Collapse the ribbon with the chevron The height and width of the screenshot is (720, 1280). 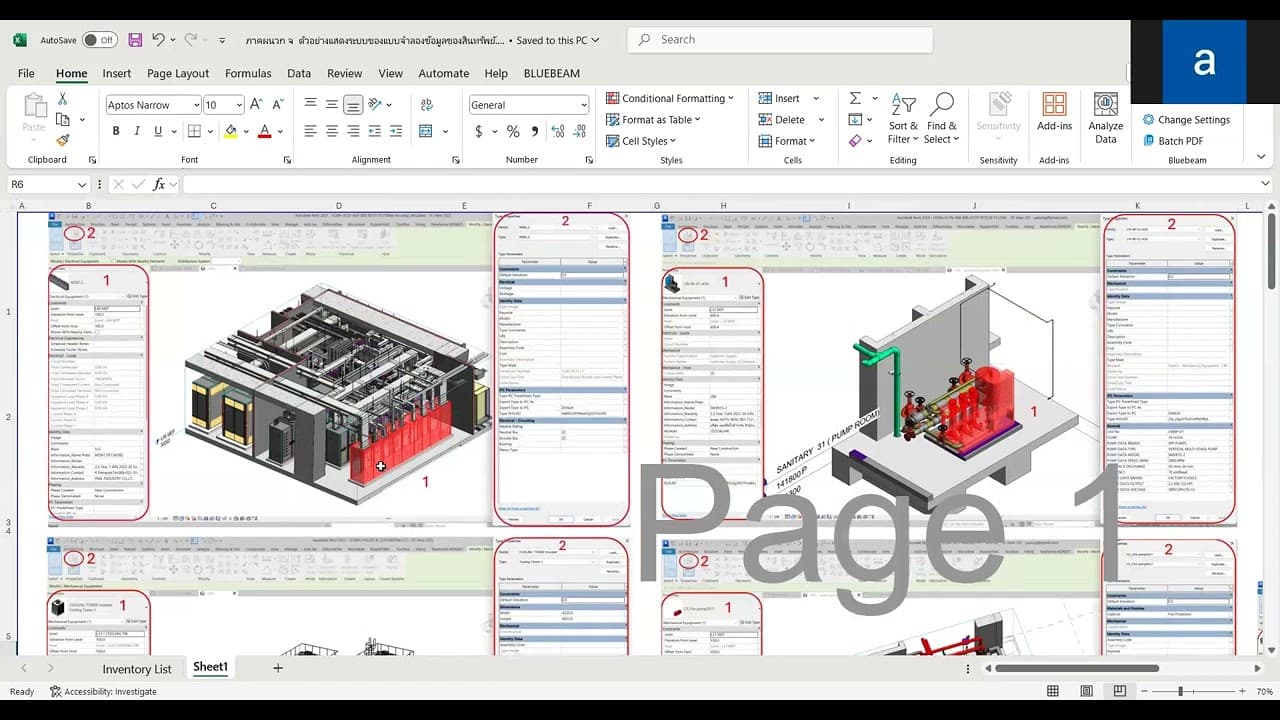[1261, 157]
